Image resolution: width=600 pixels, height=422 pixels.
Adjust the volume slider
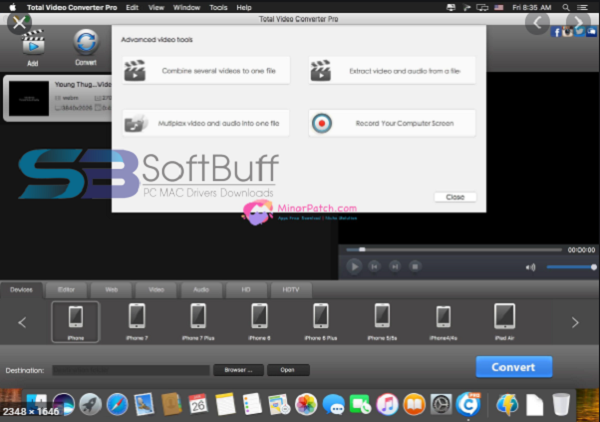(571, 267)
